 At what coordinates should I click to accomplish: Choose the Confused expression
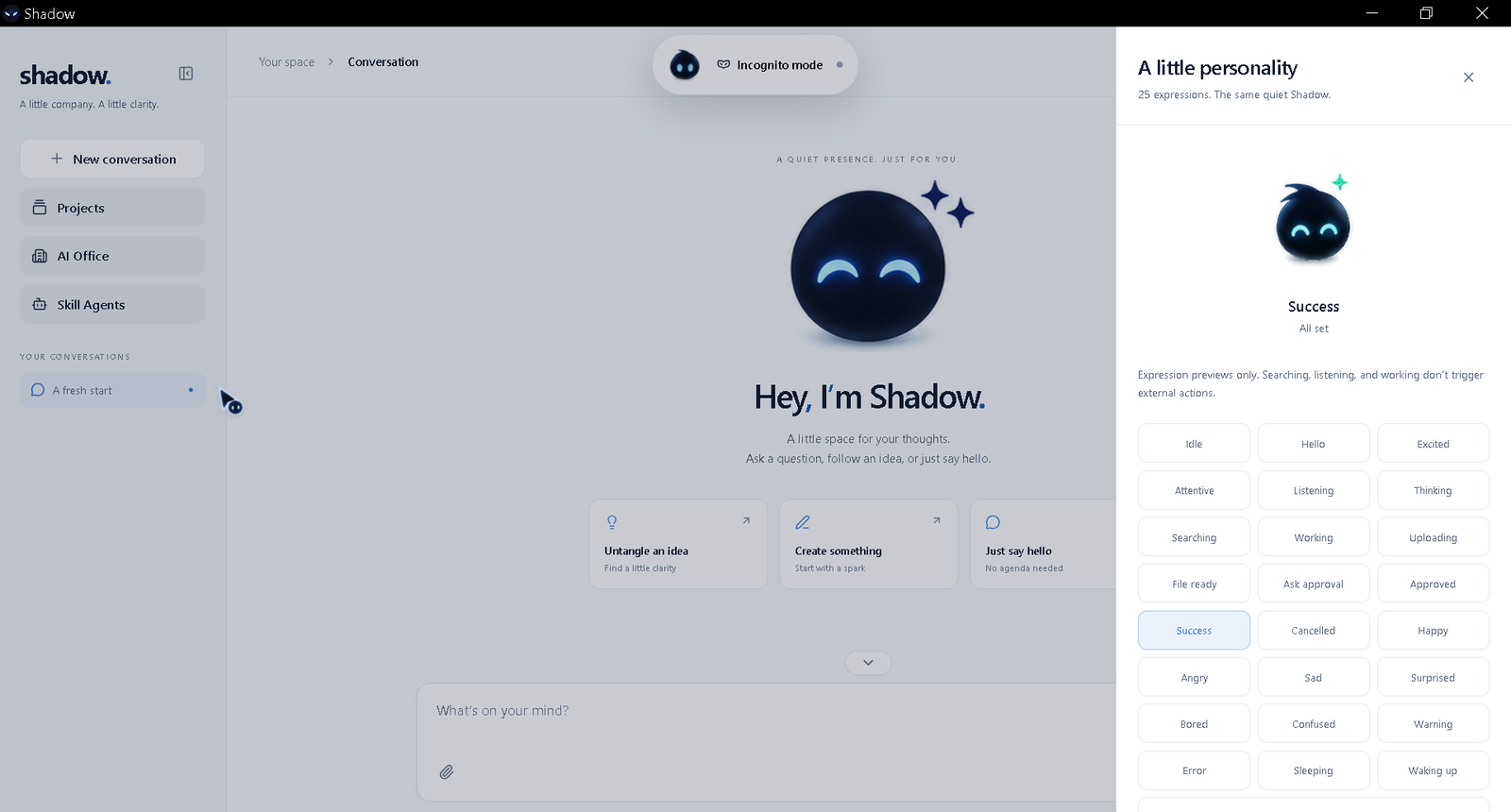pyautogui.click(x=1314, y=724)
